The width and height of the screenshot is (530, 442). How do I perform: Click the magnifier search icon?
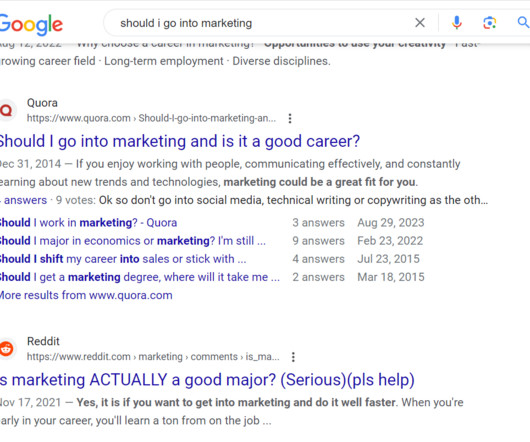(x=523, y=23)
